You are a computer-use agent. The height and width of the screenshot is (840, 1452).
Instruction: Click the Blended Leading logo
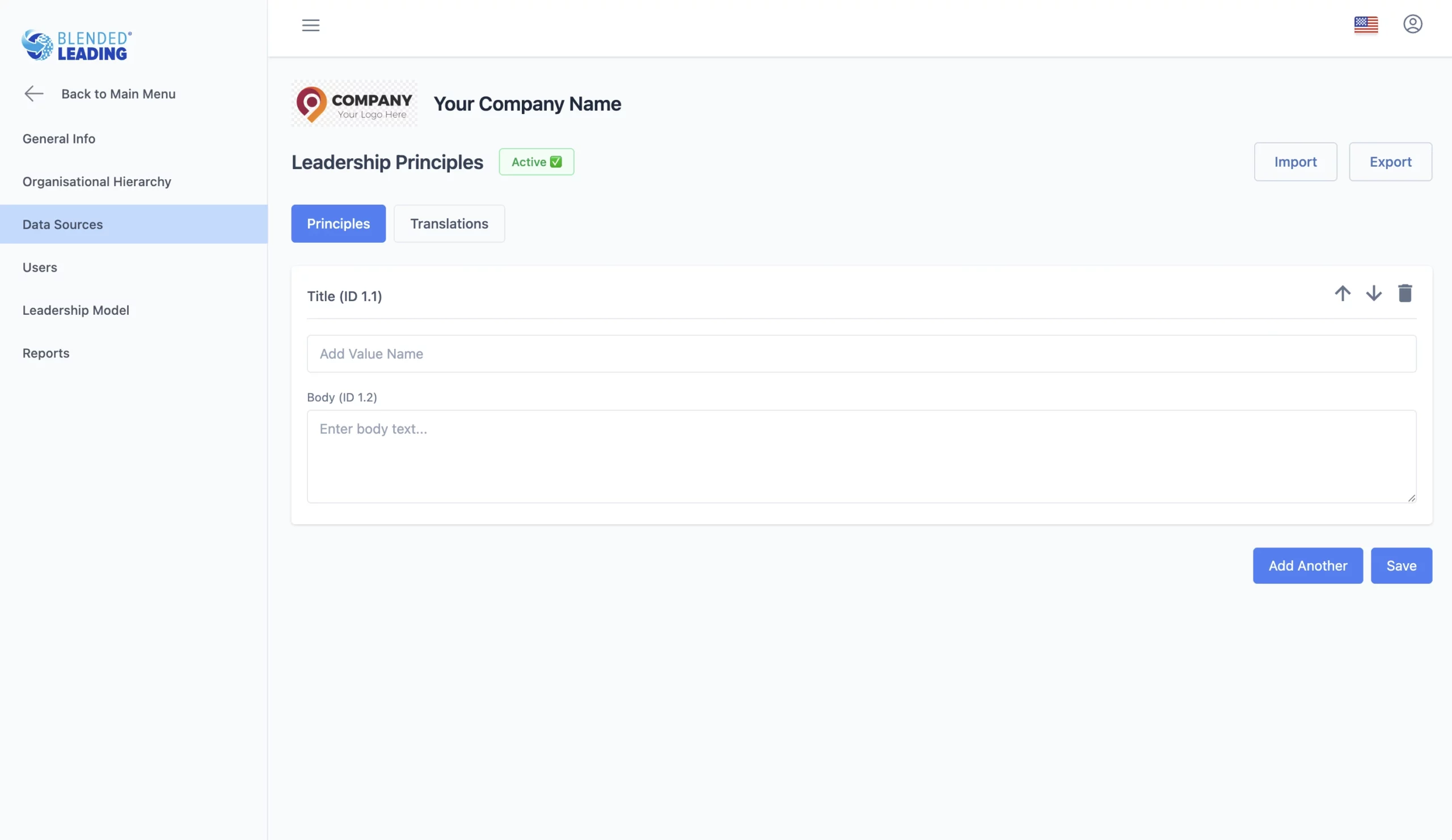pos(77,45)
